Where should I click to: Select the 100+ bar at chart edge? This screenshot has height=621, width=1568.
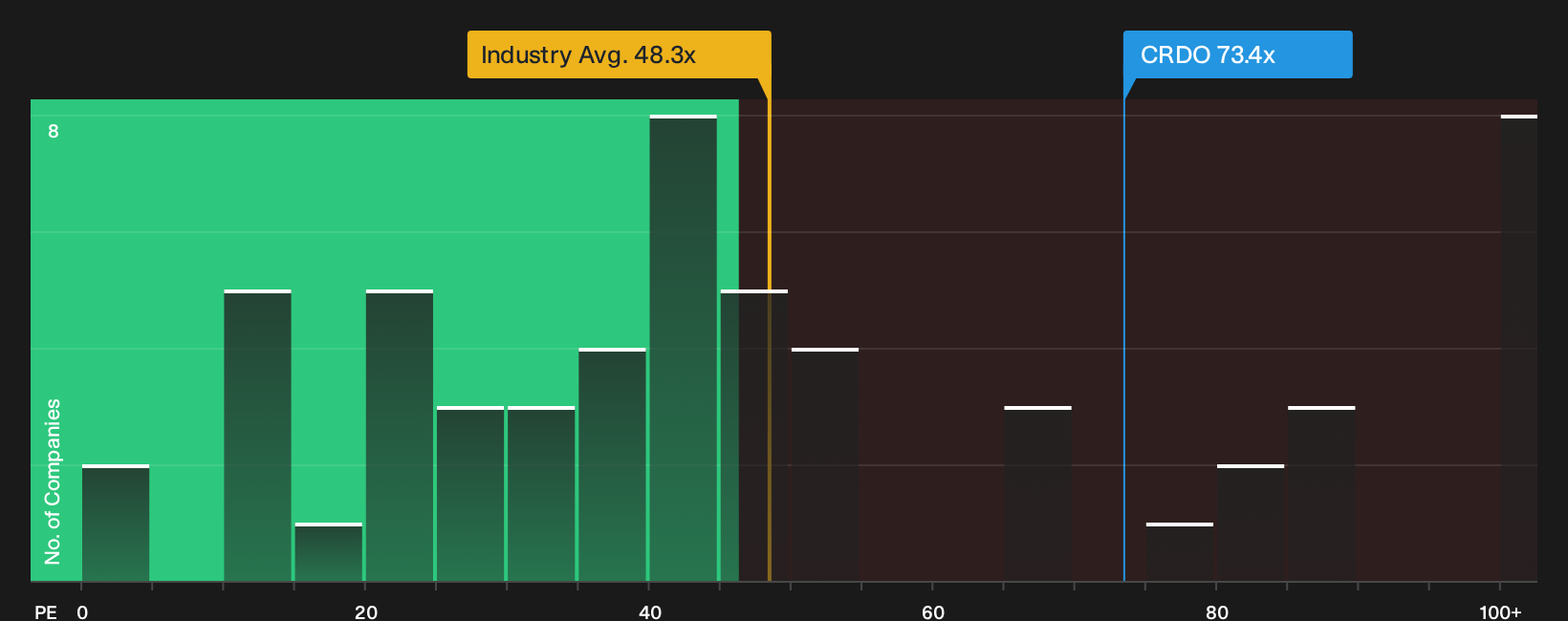(x=1519, y=349)
